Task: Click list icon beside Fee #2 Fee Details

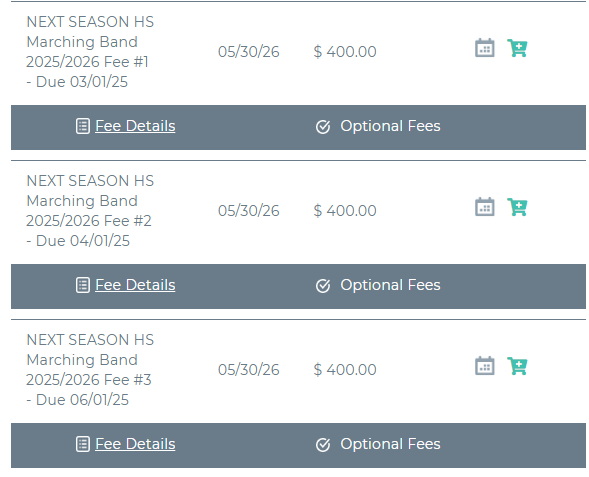Action: coord(83,285)
